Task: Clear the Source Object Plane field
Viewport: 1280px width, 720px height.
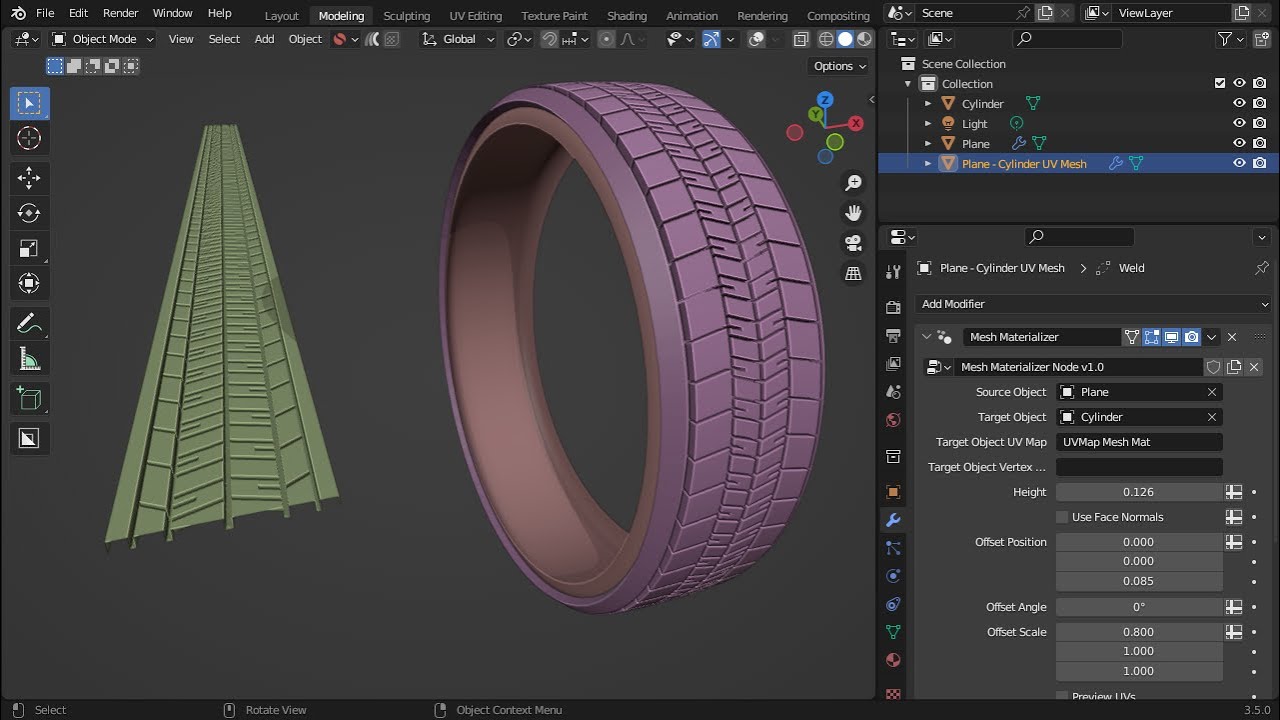Action: click(1212, 392)
